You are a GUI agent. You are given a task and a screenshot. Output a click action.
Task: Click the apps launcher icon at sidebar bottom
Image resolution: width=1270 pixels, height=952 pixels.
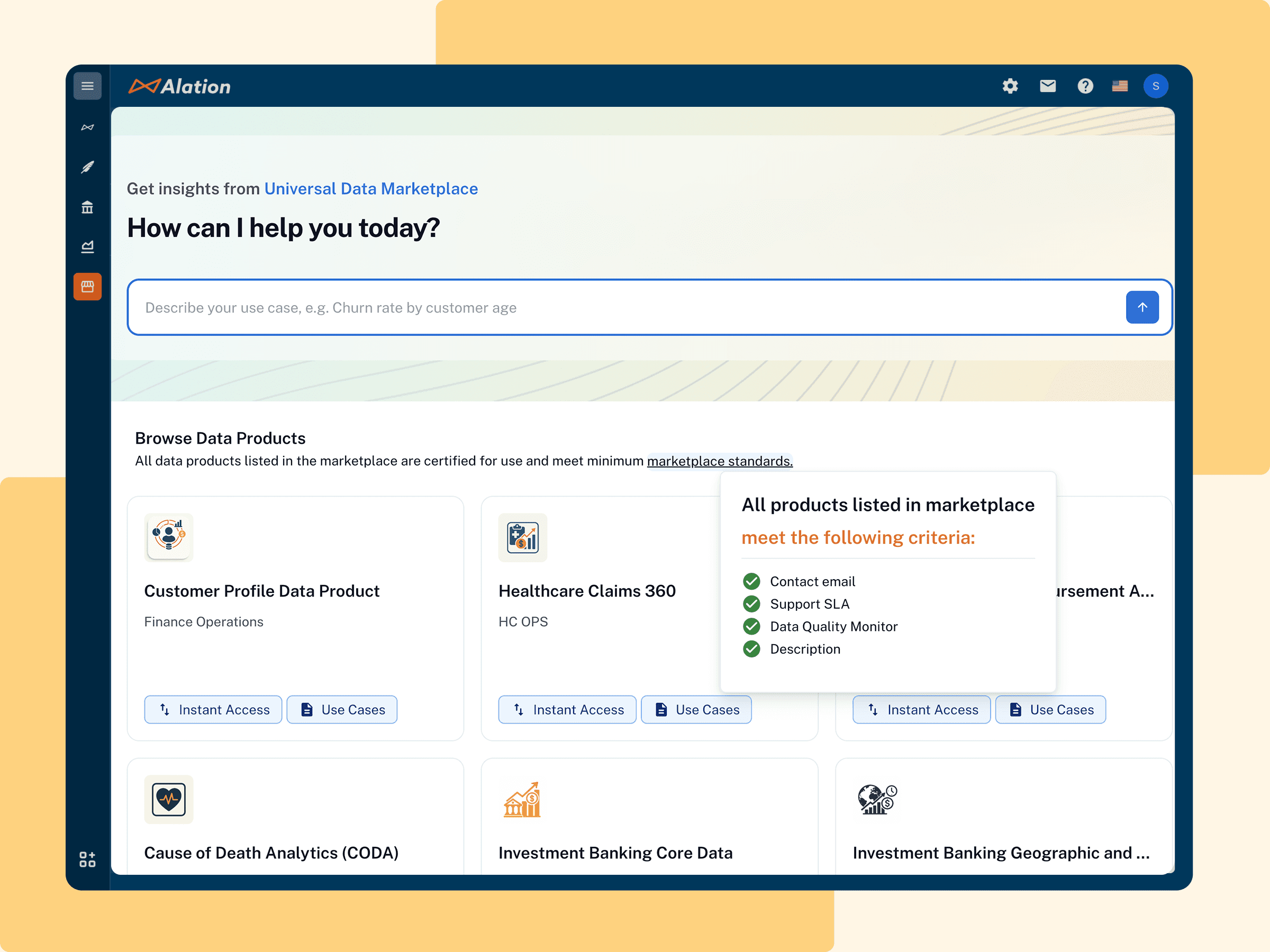point(87,858)
